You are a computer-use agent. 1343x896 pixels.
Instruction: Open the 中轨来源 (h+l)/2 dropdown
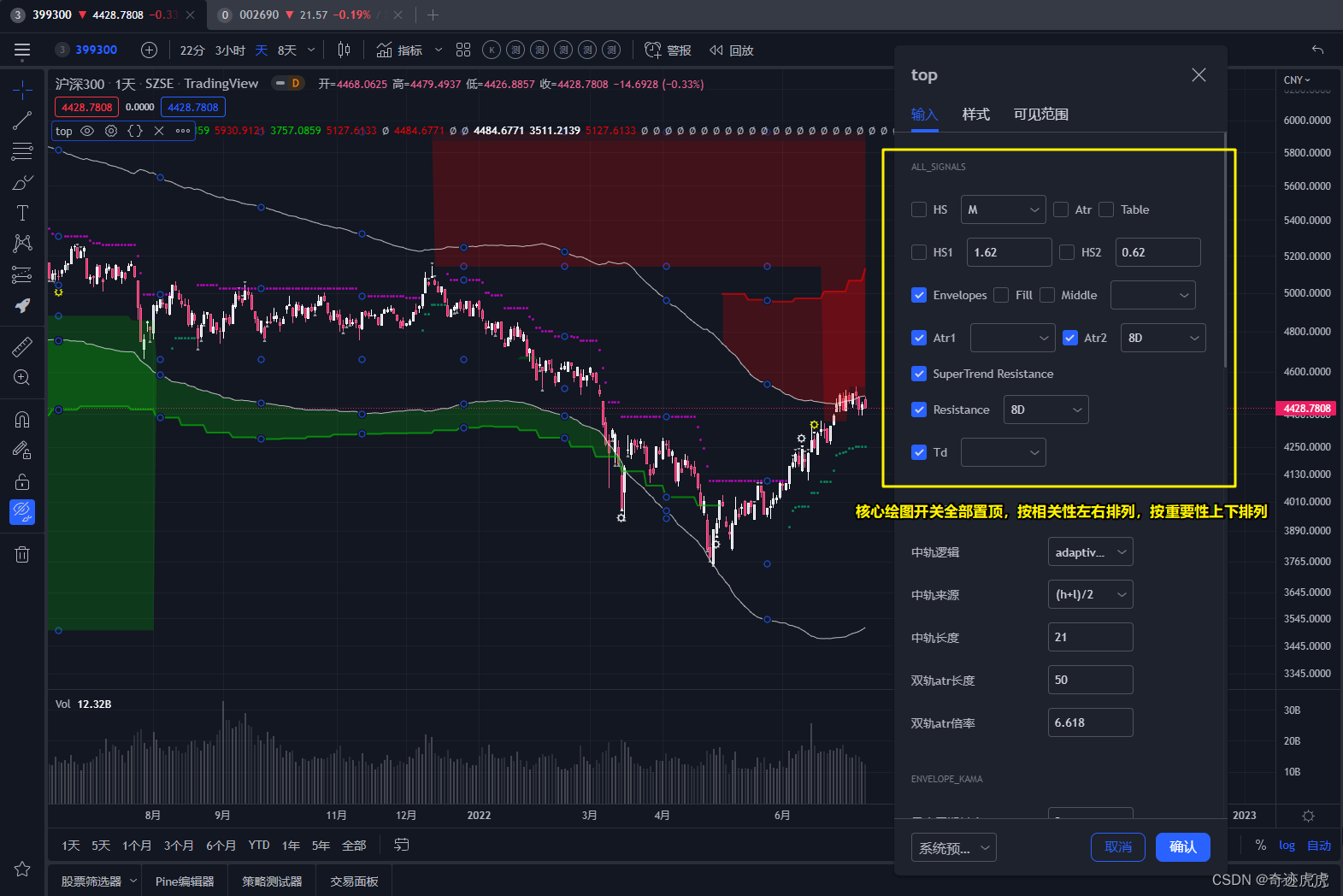(1091, 594)
